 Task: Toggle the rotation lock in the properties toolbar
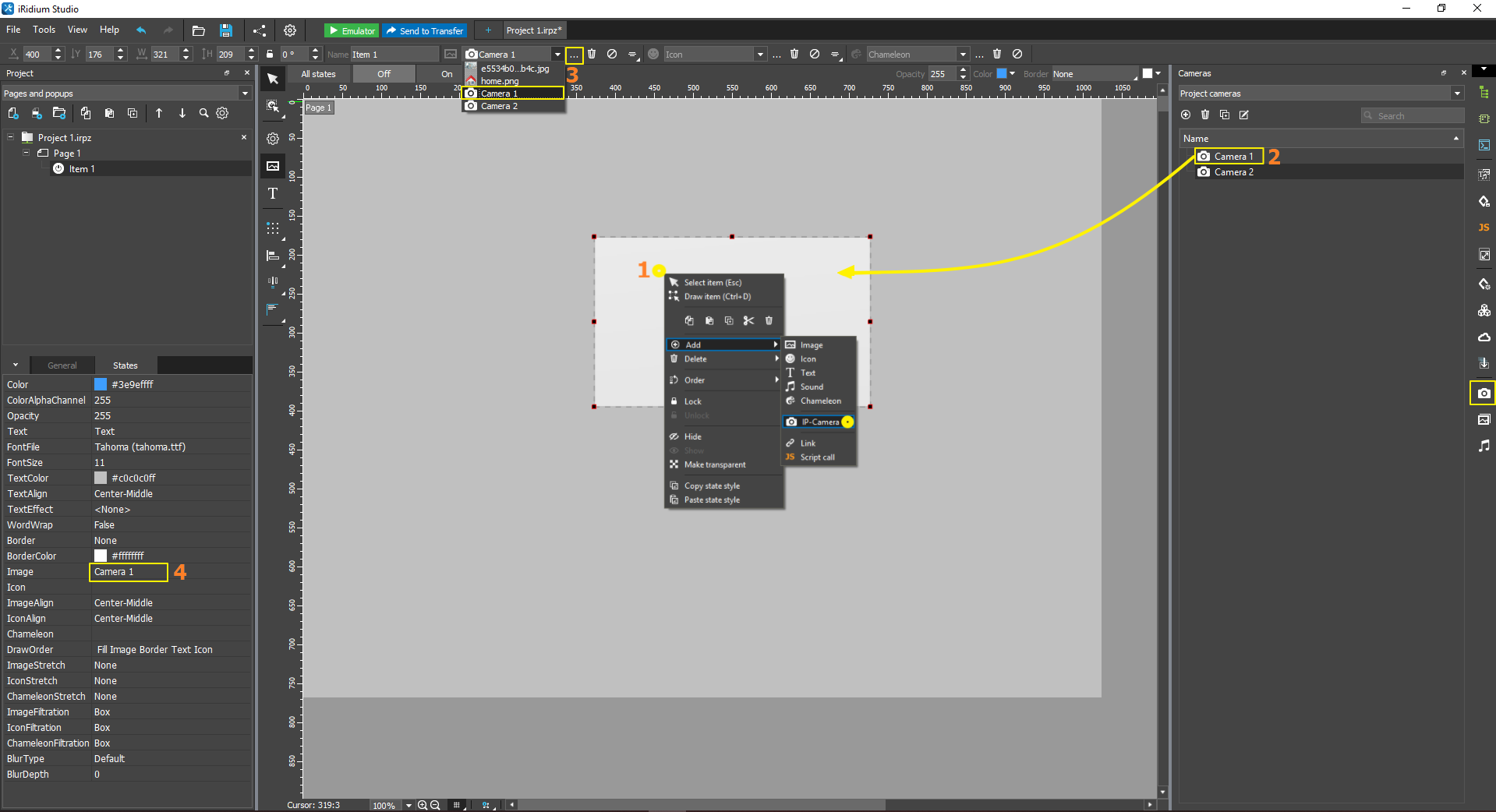pyautogui.click(x=269, y=54)
